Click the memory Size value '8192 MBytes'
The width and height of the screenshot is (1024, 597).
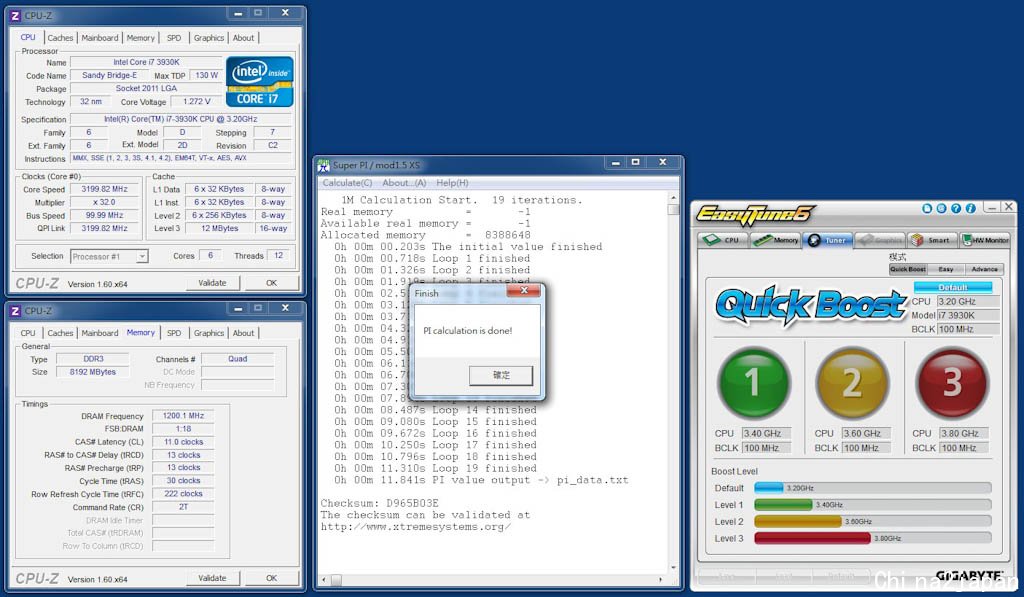[93, 372]
